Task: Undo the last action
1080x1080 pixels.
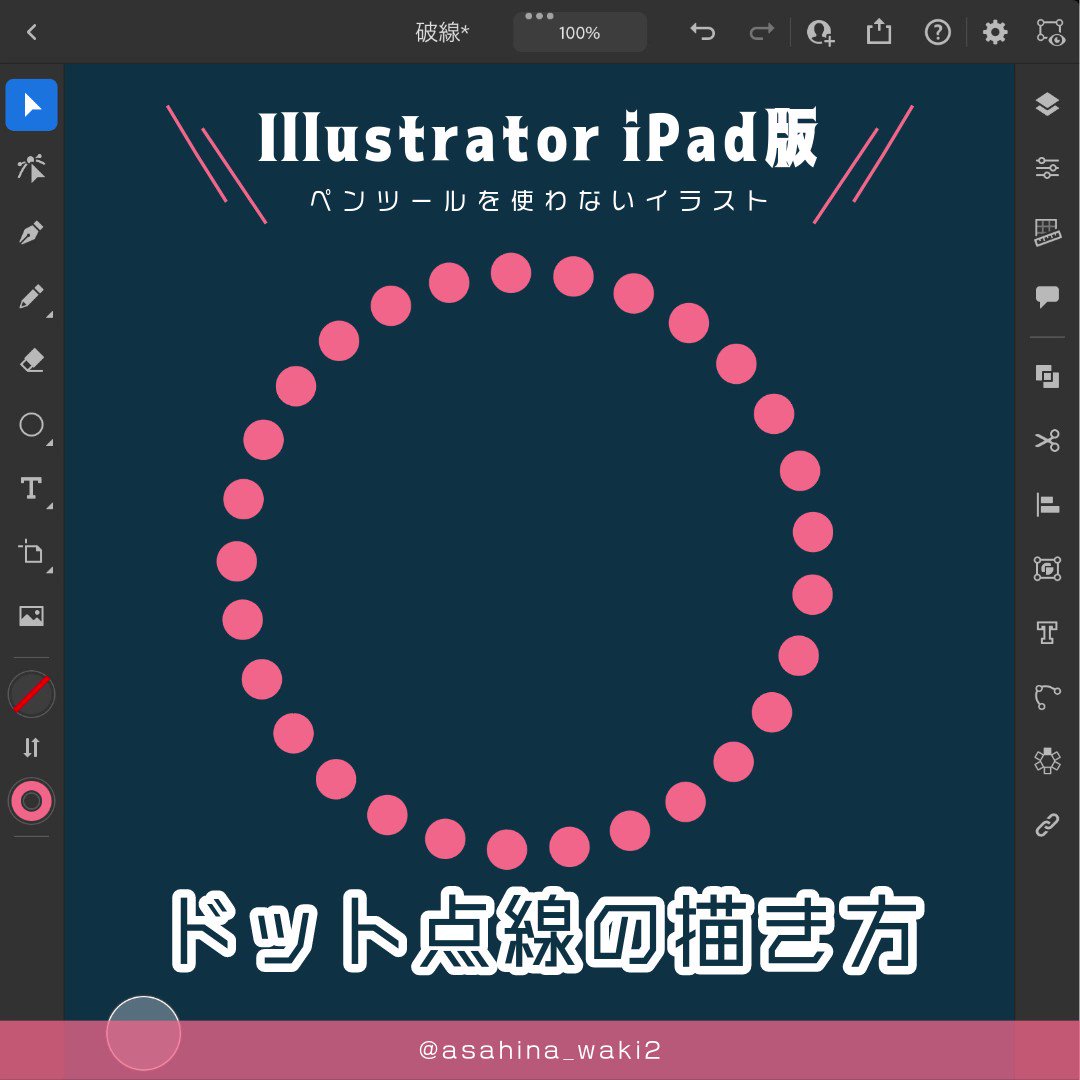Action: (703, 32)
